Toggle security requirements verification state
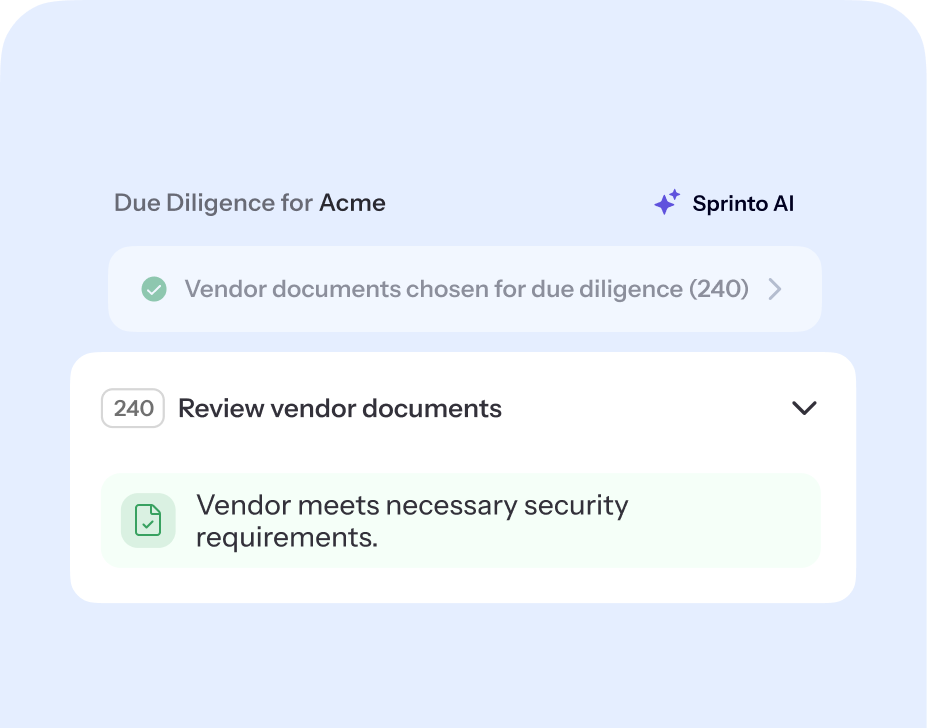This screenshot has width=927, height=728. tap(147, 520)
